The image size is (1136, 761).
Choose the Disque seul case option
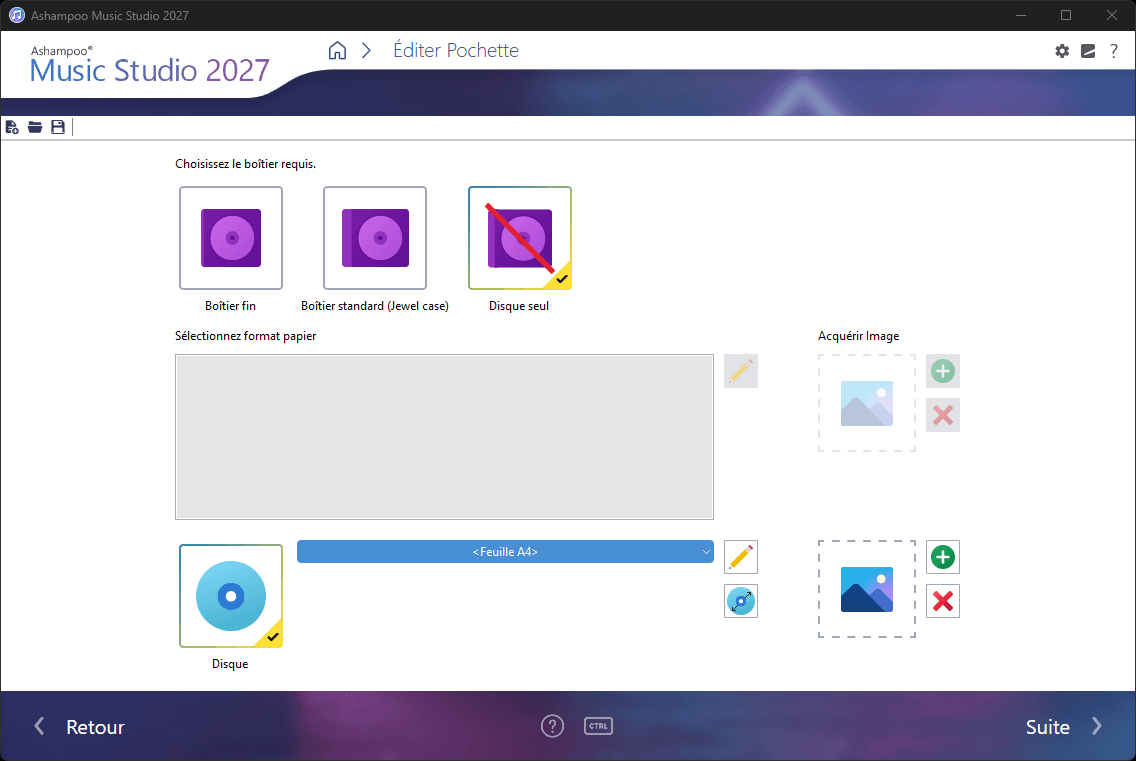[x=519, y=238]
